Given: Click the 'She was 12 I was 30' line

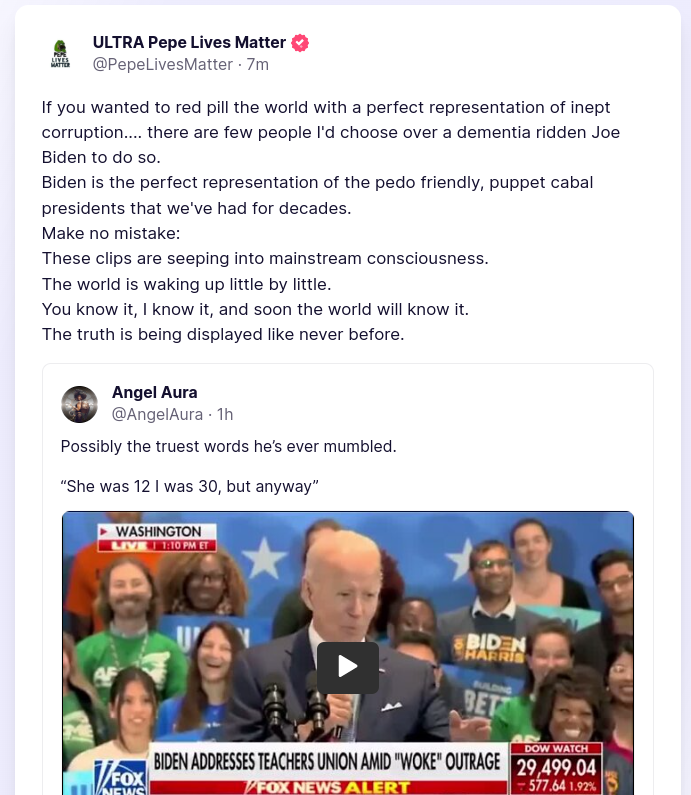Looking at the screenshot, I should point(190,486).
